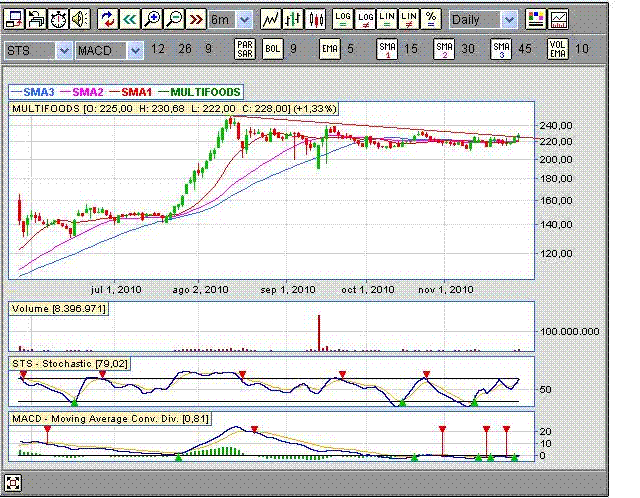Toggle the BOL Bollinger bands indicator
The width and height of the screenshot is (640, 498).
pos(273,49)
